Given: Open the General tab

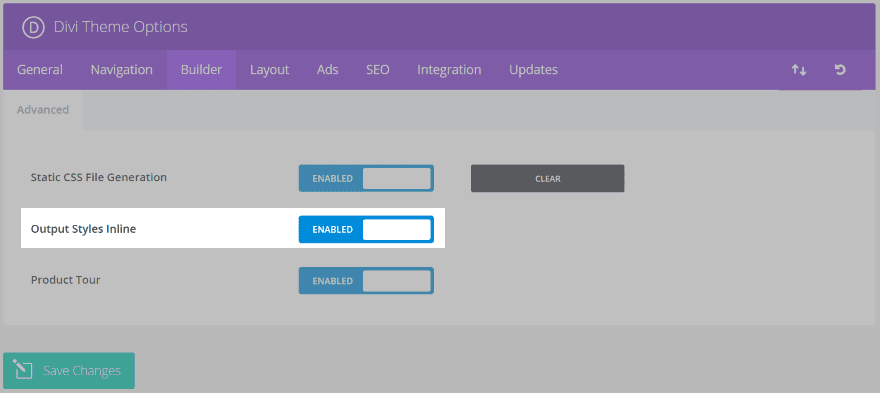Looking at the screenshot, I should [40, 70].
